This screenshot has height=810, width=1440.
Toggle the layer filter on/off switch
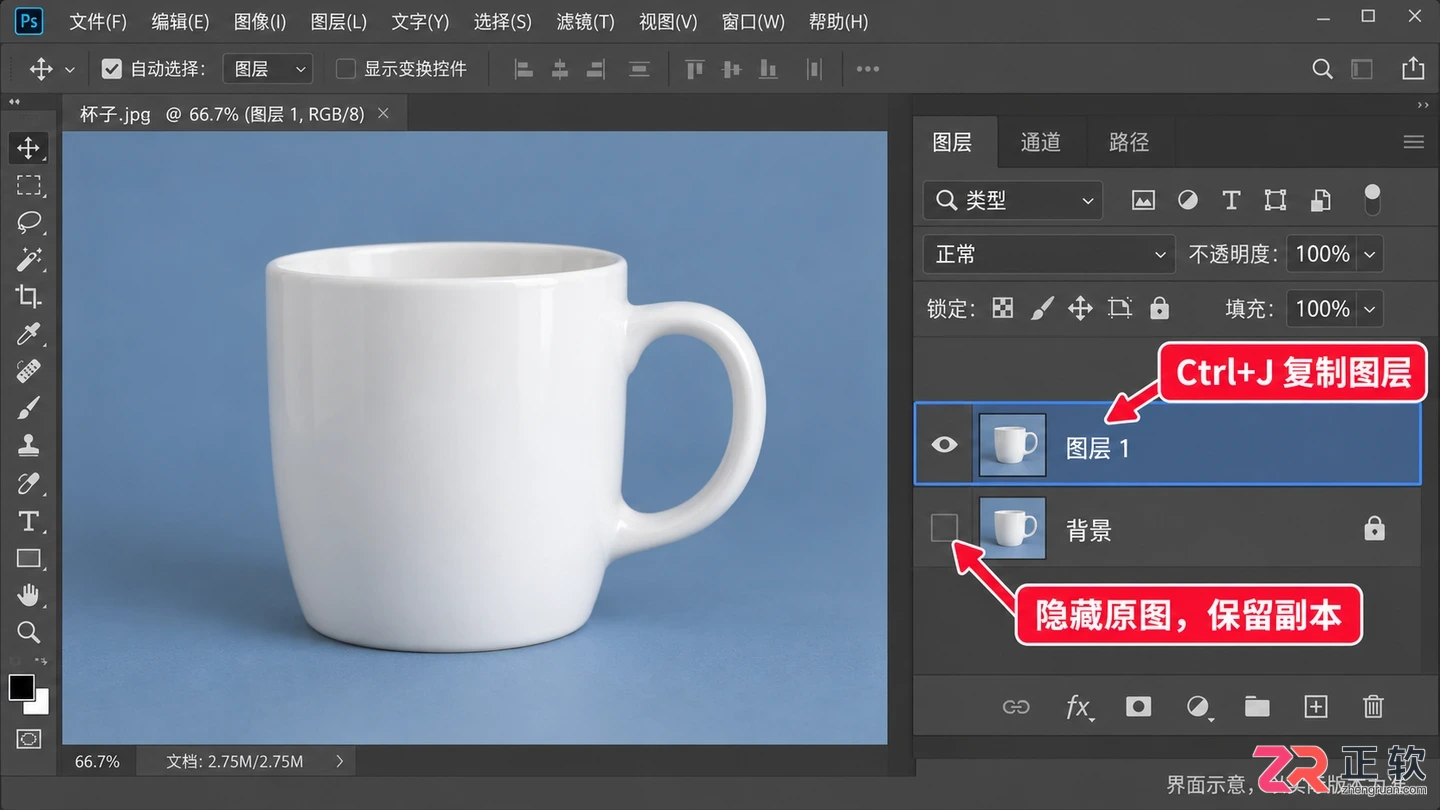point(1372,199)
